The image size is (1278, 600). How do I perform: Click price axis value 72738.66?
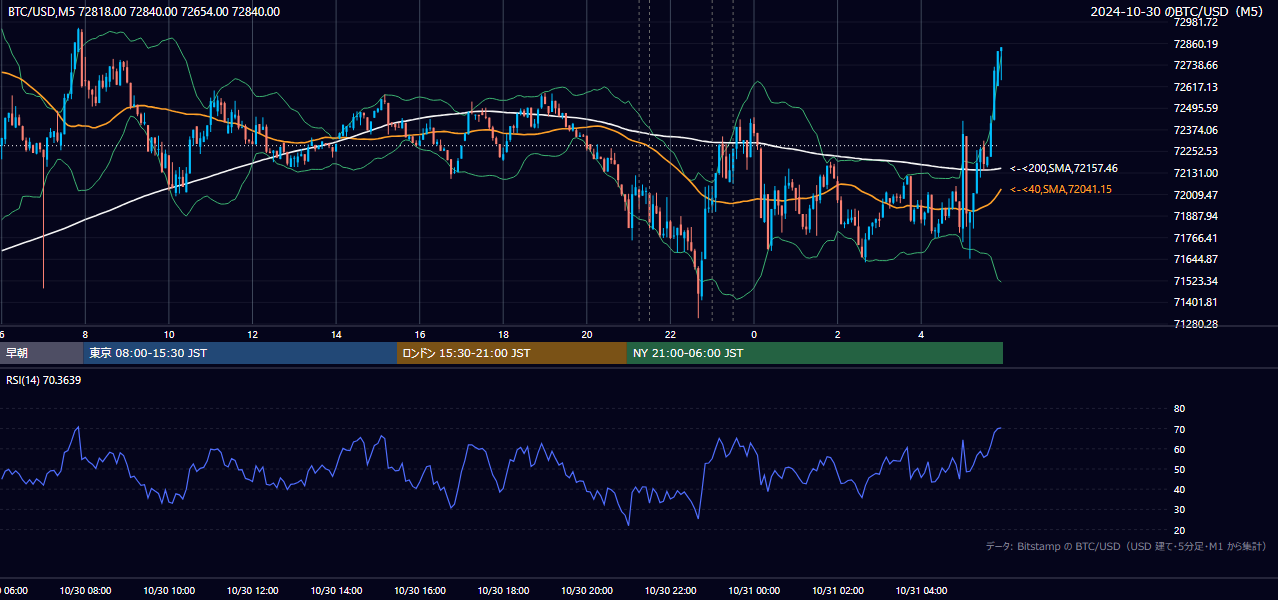1196,65
